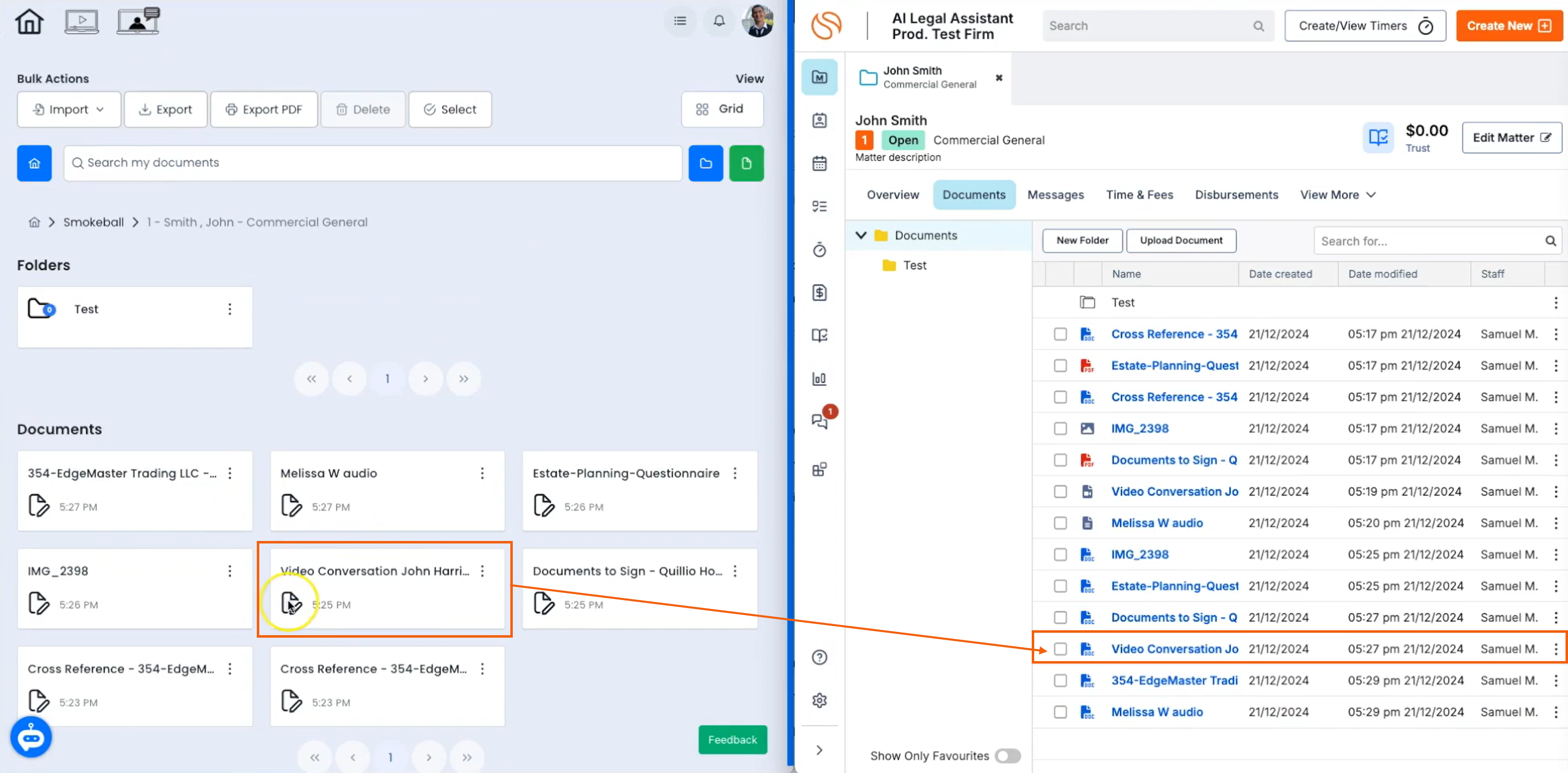This screenshot has width=1568, height=773.
Task: Toggle Show Only Favourites switch
Action: click(x=1007, y=756)
